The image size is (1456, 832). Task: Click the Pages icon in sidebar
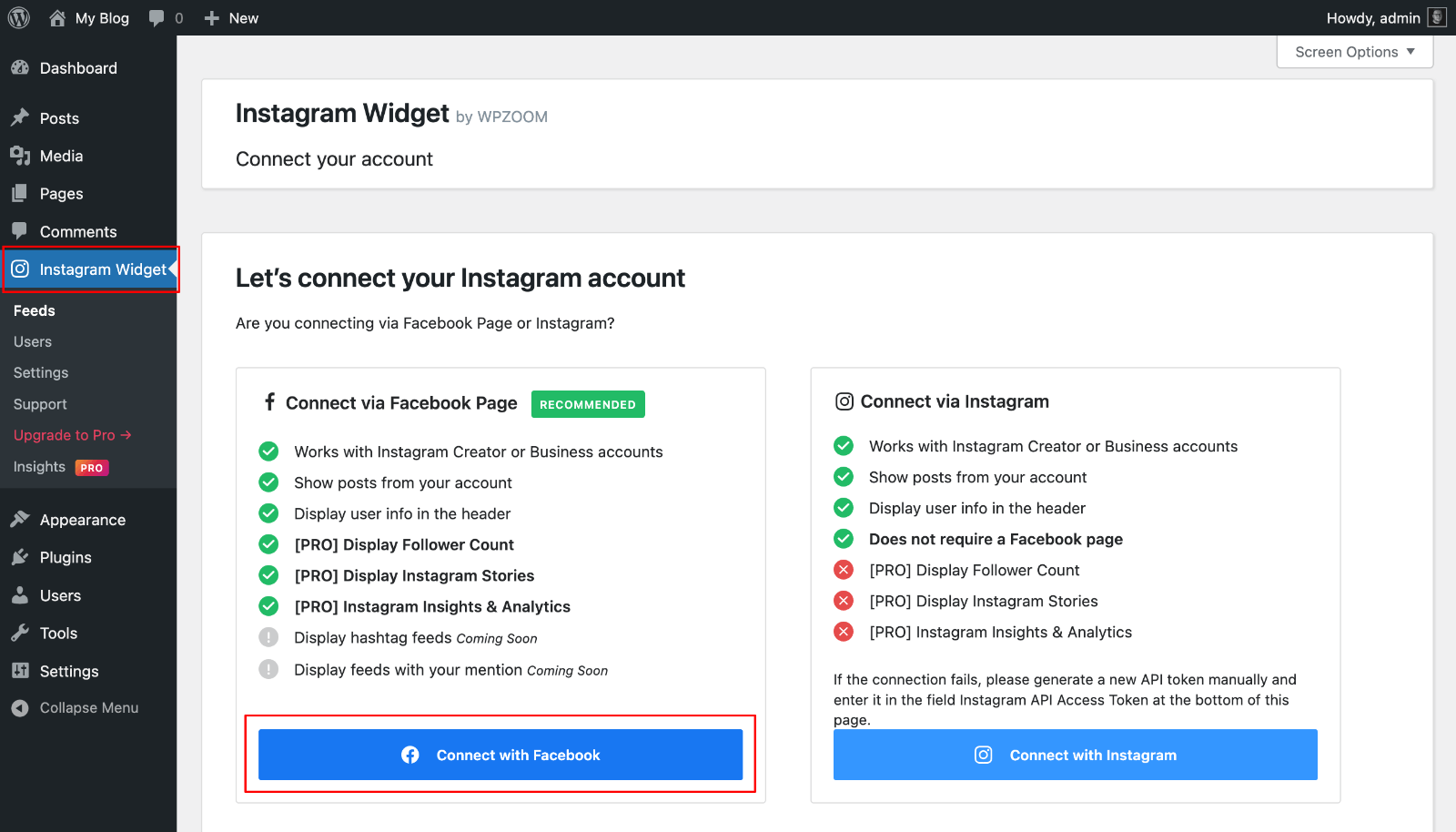point(20,193)
